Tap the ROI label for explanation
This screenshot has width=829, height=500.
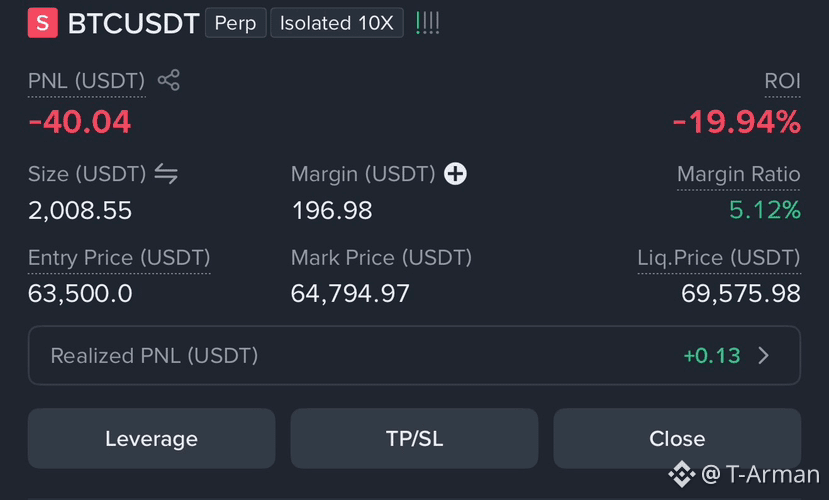pos(782,81)
